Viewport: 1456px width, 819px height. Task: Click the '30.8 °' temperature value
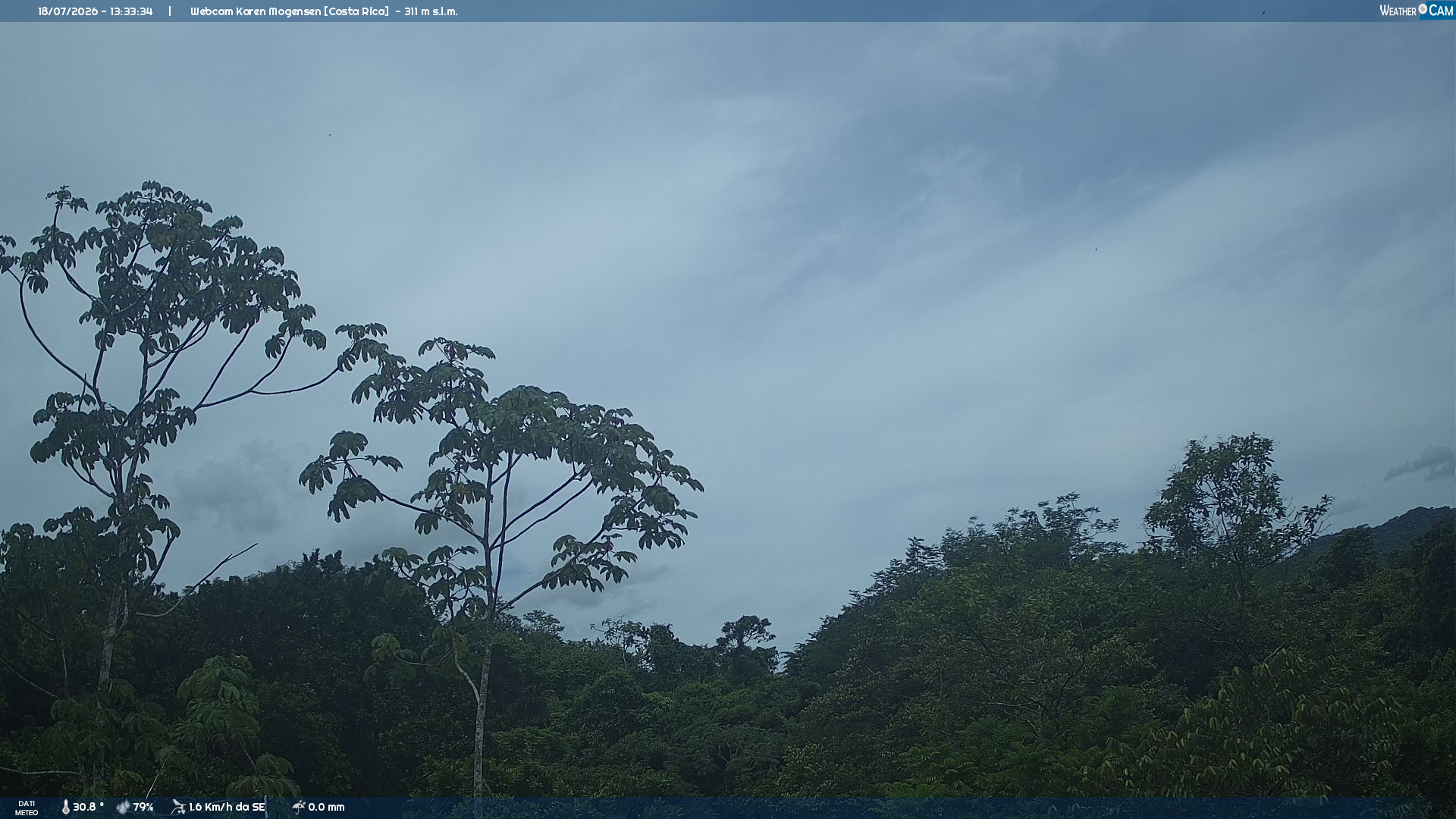(x=88, y=808)
